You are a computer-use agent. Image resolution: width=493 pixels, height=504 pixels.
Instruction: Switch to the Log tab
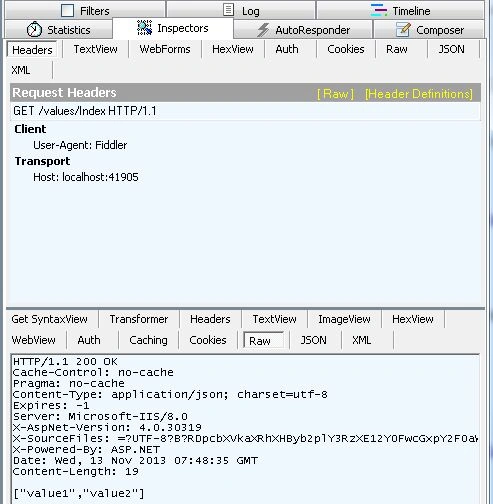(241, 10)
